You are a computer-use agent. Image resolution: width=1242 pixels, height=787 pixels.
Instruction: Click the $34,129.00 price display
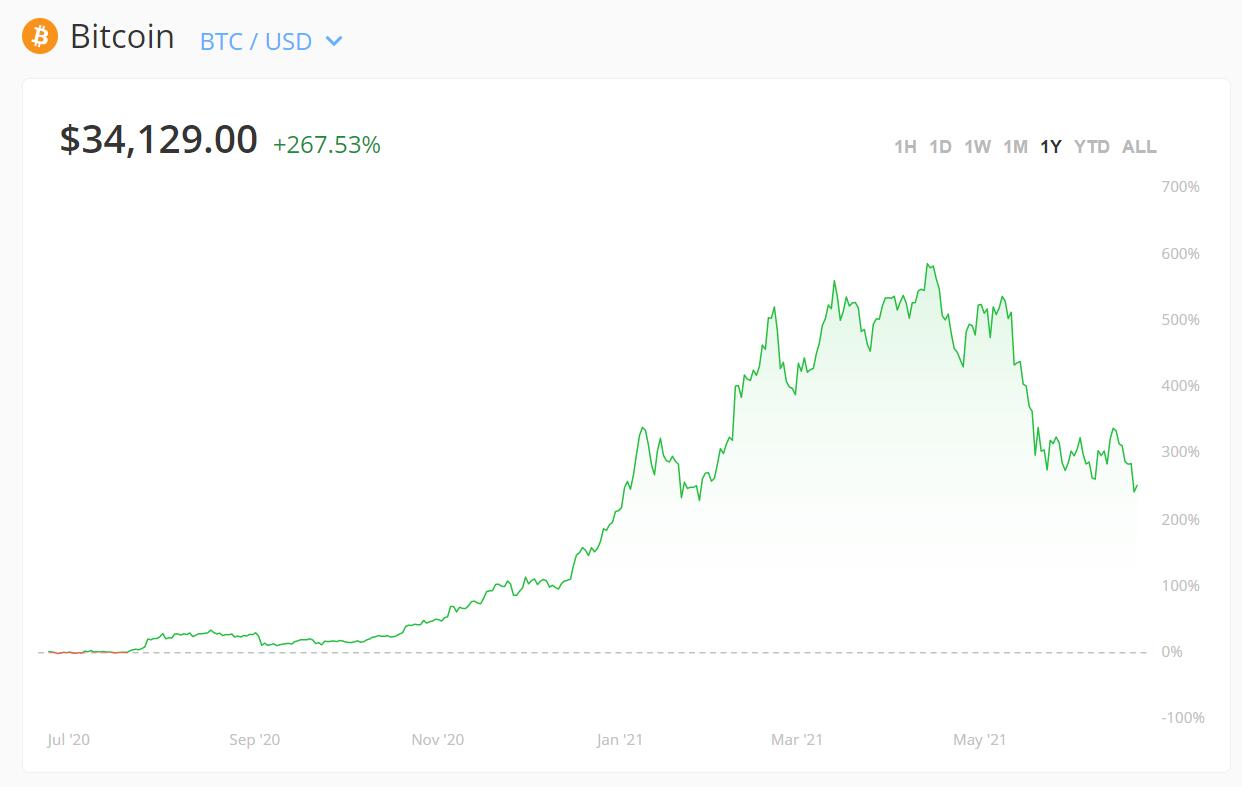pyautogui.click(x=157, y=139)
